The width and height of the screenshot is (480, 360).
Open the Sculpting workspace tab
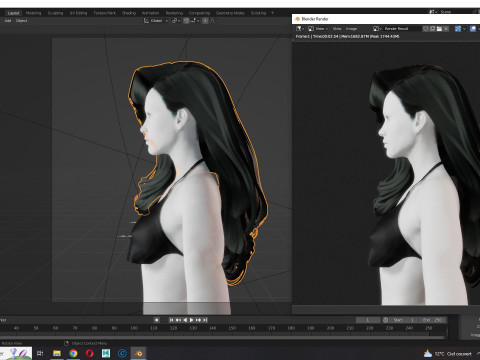55,13
